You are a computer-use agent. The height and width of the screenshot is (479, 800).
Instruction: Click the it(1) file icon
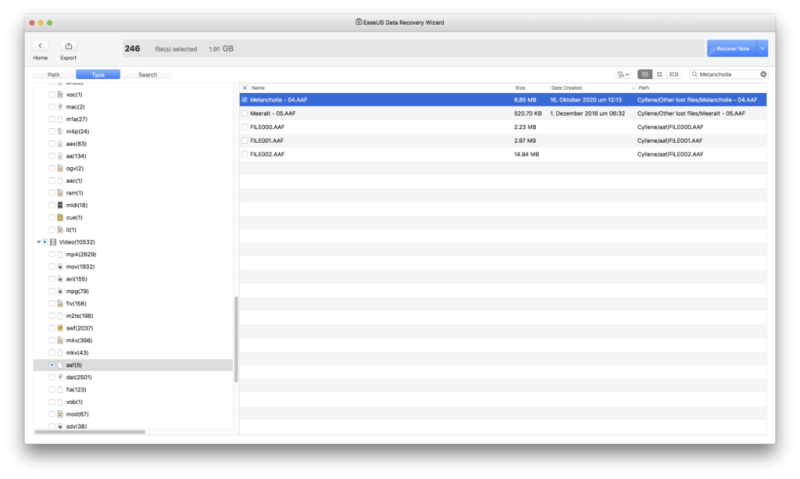coord(60,230)
